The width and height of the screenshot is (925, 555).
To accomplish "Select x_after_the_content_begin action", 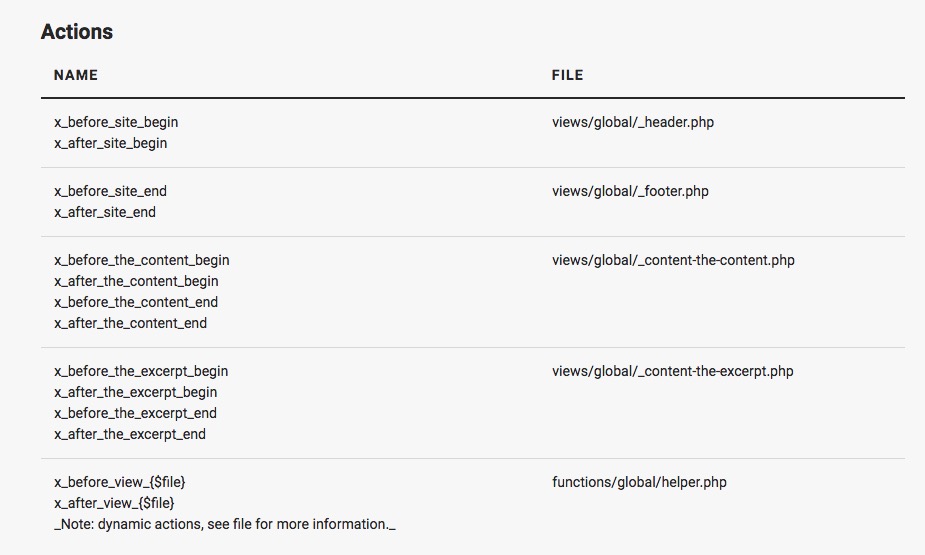I will coord(136,281).
